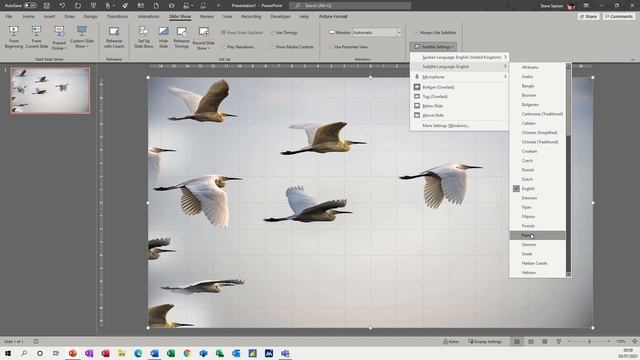Open Set Up Slide Show dialog
The image size is (640, 360).
(144, 37)
